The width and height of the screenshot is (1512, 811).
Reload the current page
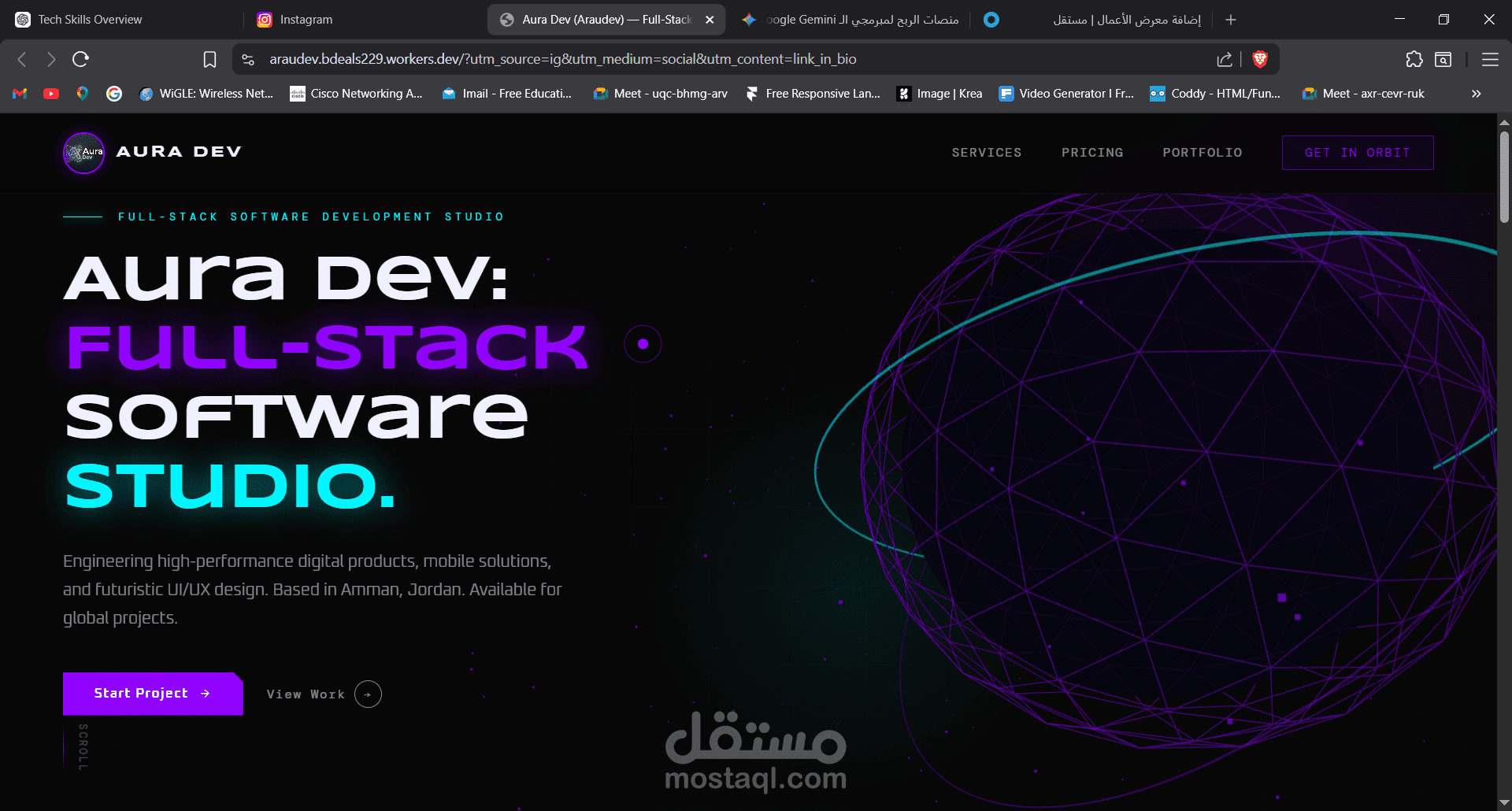pyautogui.click(x=80, y=59)
